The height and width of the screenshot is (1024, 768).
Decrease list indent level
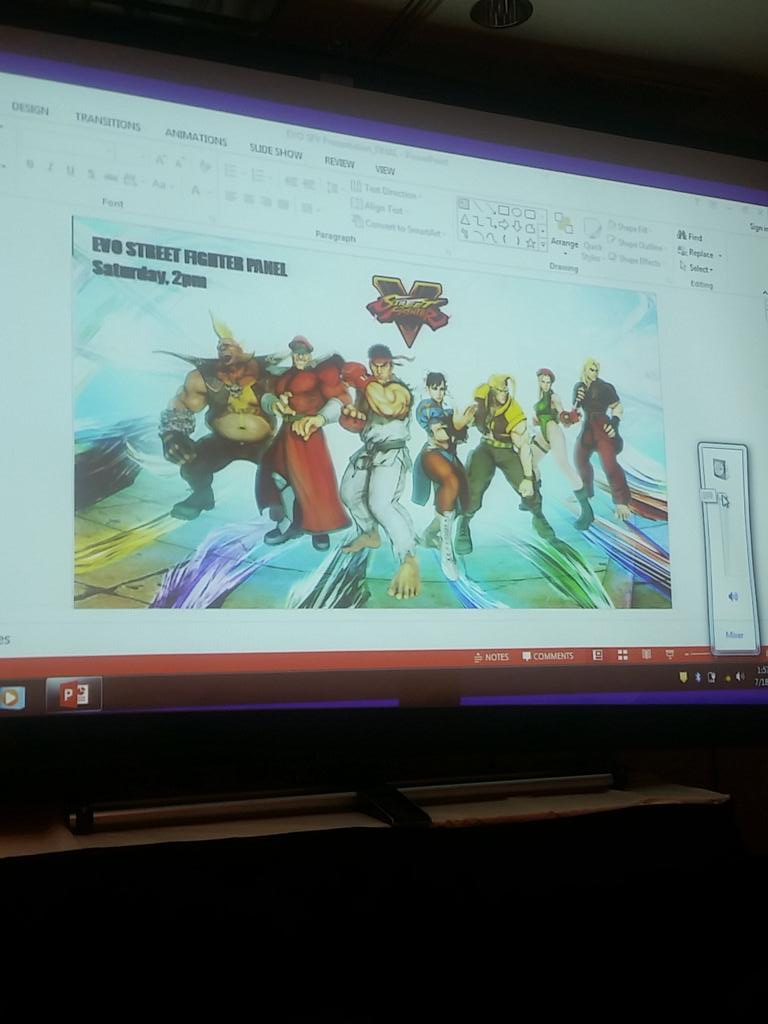pos(290,180)
